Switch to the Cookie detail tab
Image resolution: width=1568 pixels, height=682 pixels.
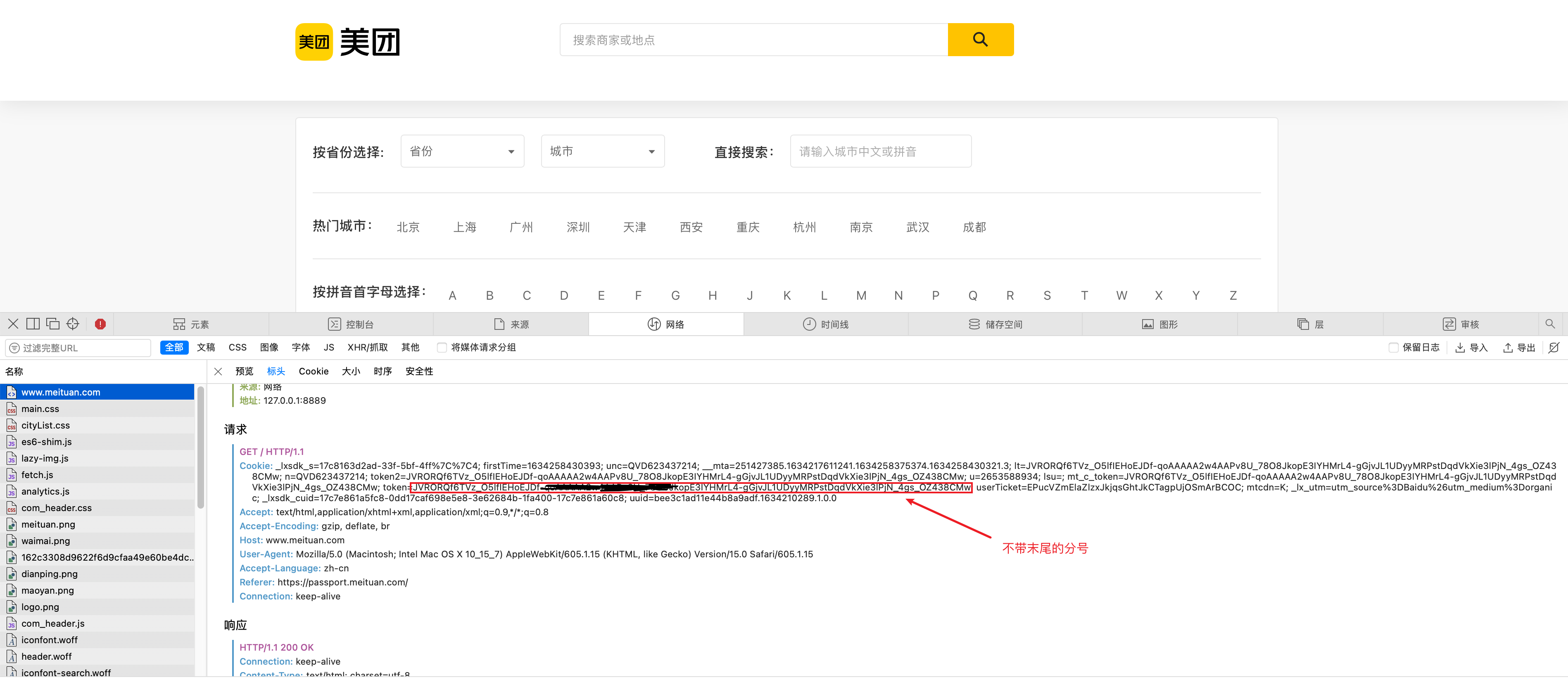314,371
